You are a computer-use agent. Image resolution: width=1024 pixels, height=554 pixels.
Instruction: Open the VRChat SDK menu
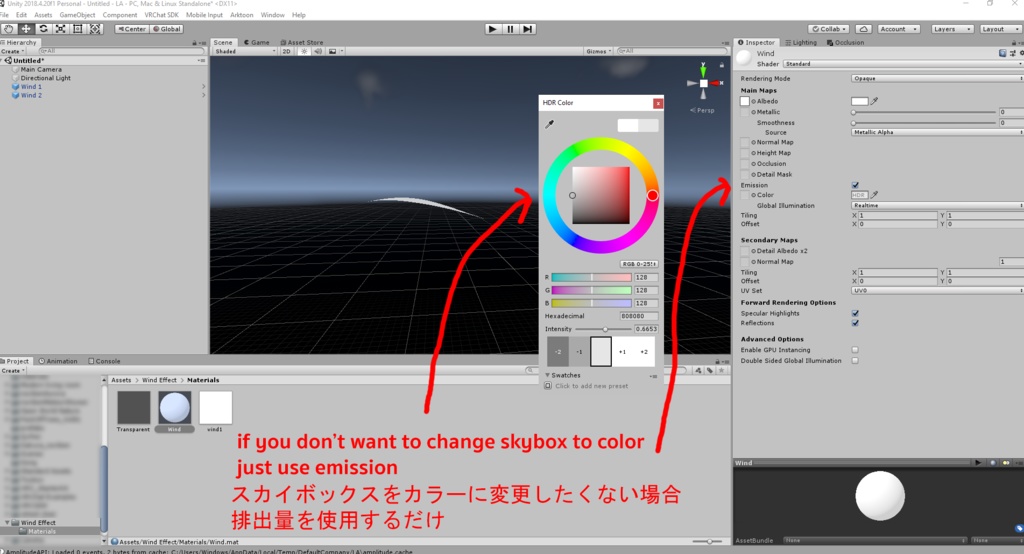click(161, 15)
